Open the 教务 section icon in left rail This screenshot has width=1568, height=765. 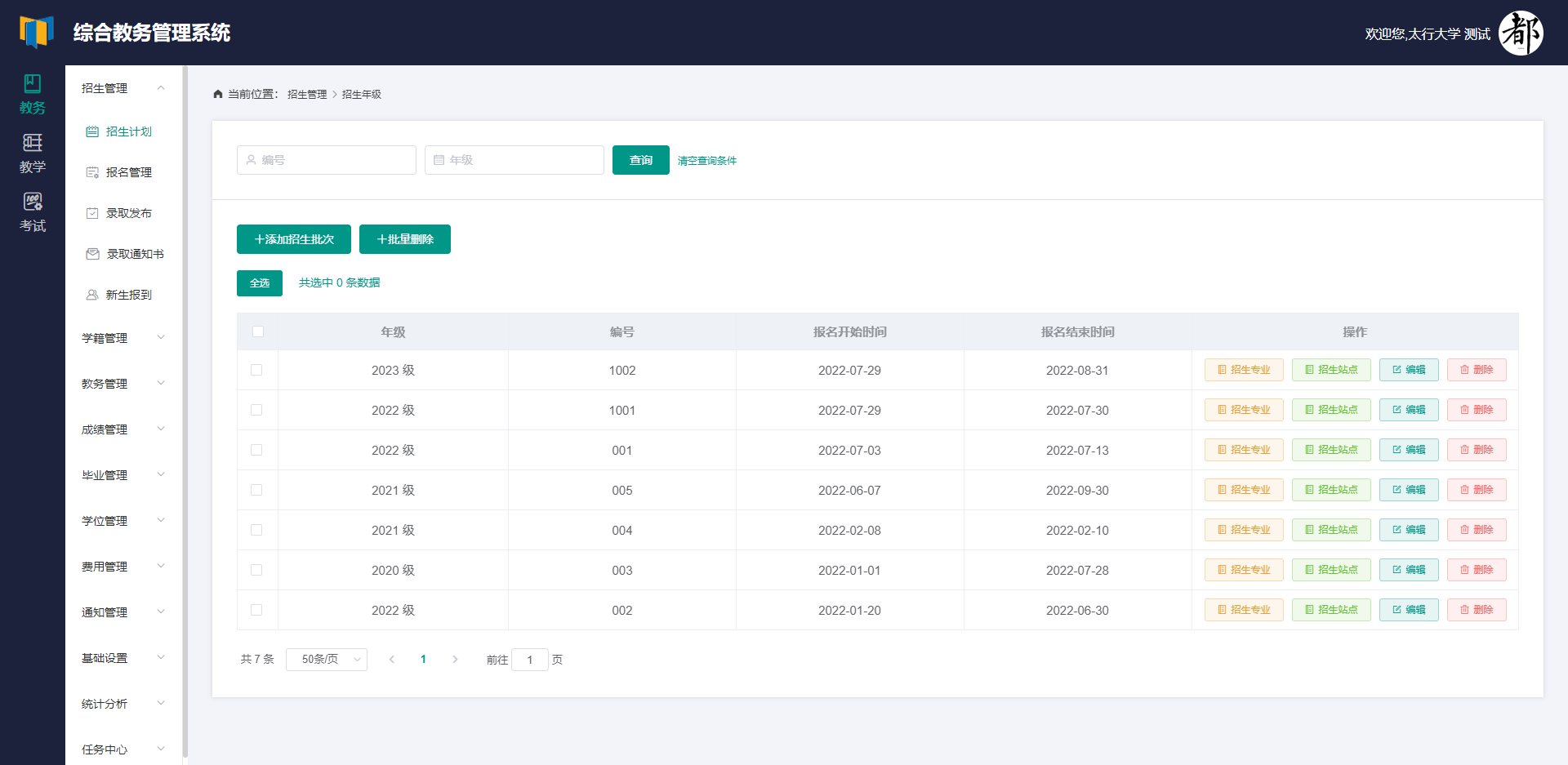[x=33, y=84]
